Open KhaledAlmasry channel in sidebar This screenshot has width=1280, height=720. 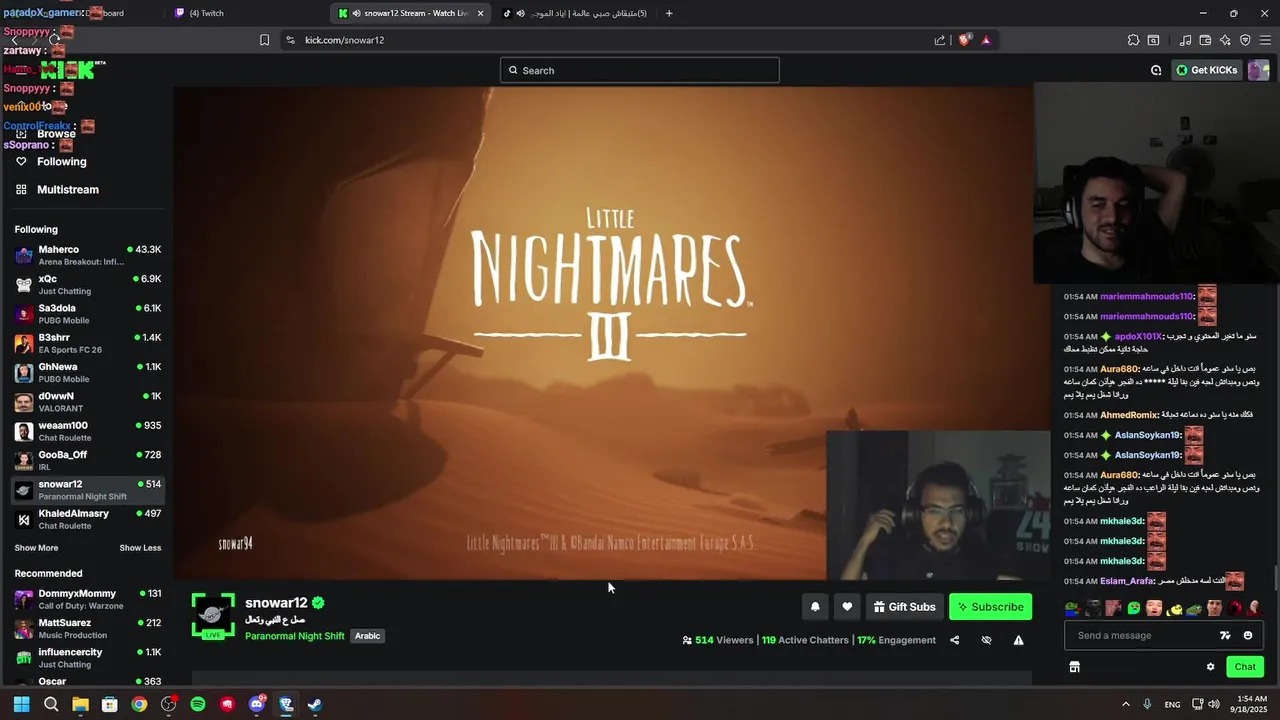coord(88,519)
